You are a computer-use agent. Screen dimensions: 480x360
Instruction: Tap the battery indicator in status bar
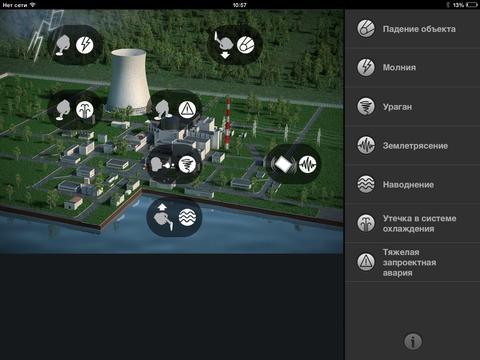[x=472, y=5]
